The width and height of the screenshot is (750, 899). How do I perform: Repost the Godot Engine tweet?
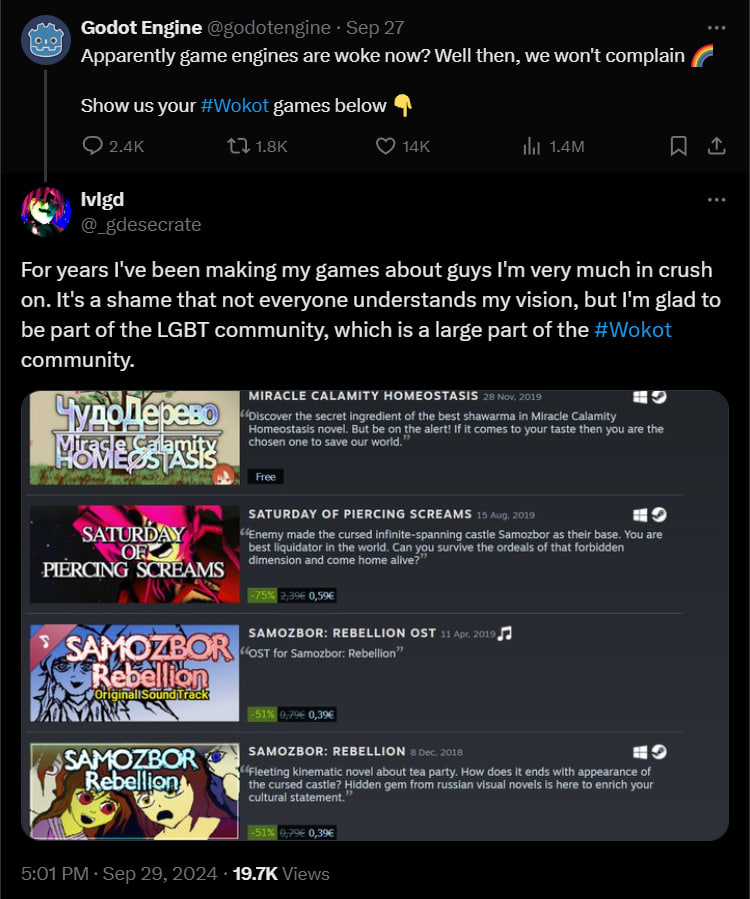[238, 146]
